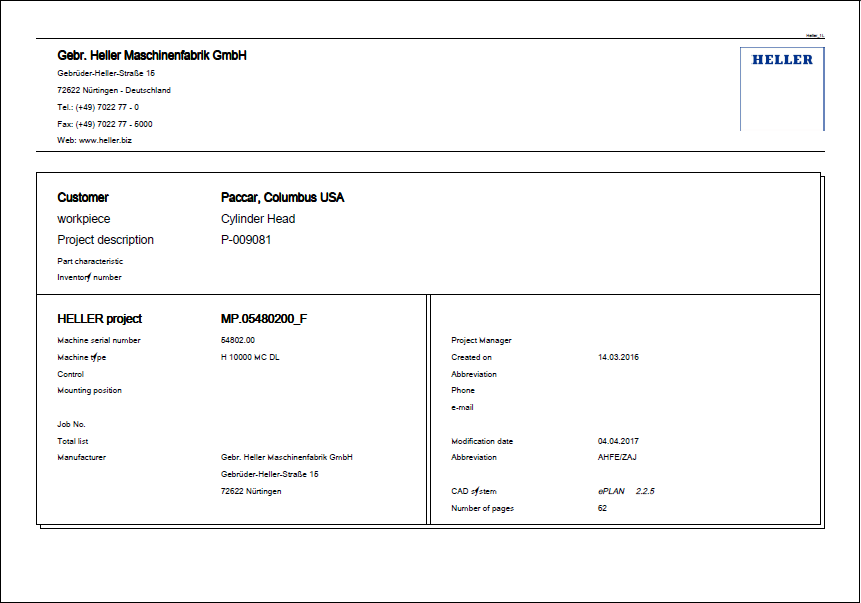Select the machine type H 10000 MC DL
Viewport: 861px width, 603px height.
pyautogui.click(x=250, y=358)
